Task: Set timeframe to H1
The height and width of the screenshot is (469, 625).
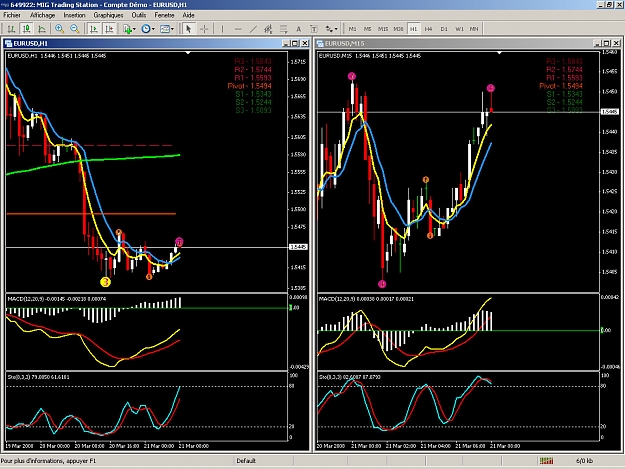Action: coord(413,29)
